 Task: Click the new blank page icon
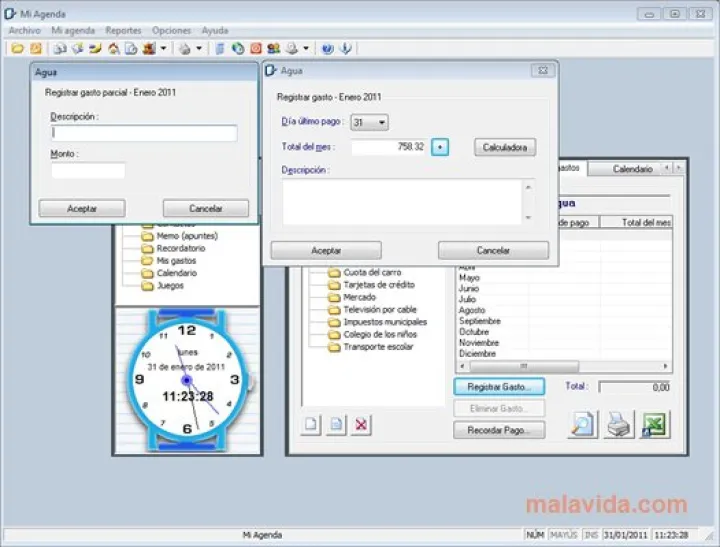(312, 425)
